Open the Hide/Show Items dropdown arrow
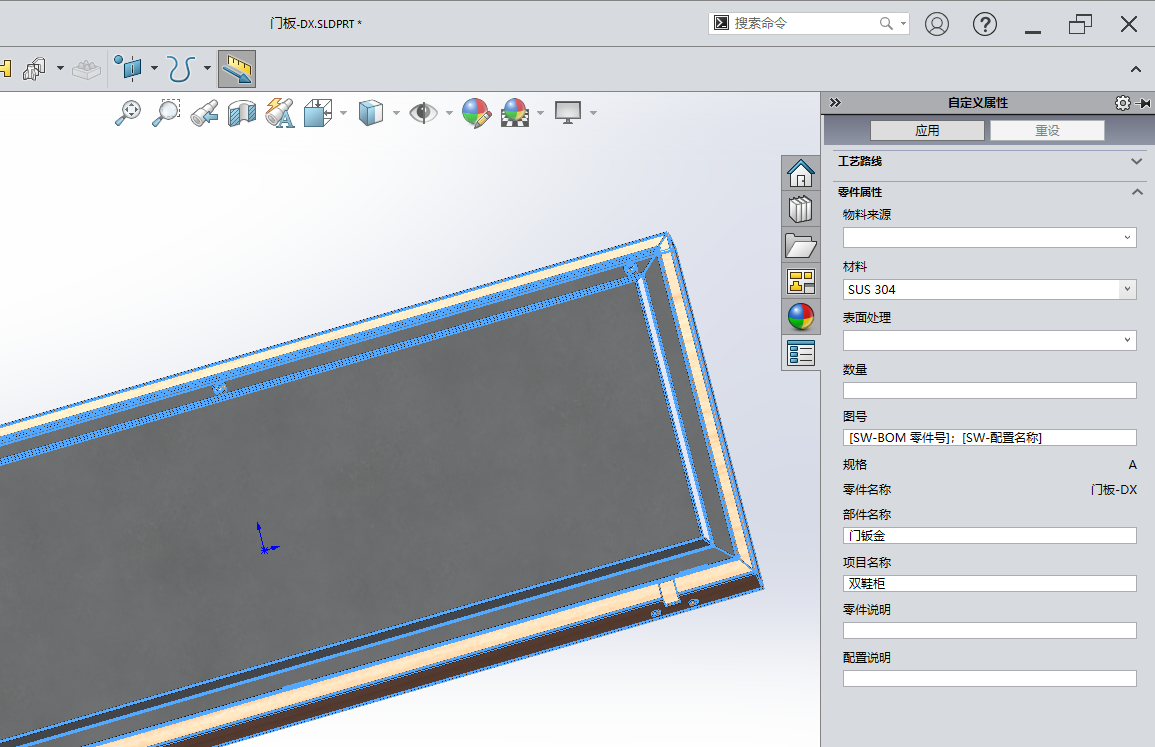Viewport: 1155px width, 747px height. 449,113
